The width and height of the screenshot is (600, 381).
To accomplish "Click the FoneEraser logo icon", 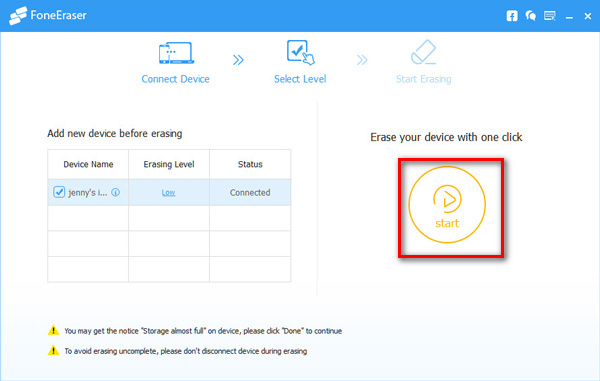I will click(18, 16).
